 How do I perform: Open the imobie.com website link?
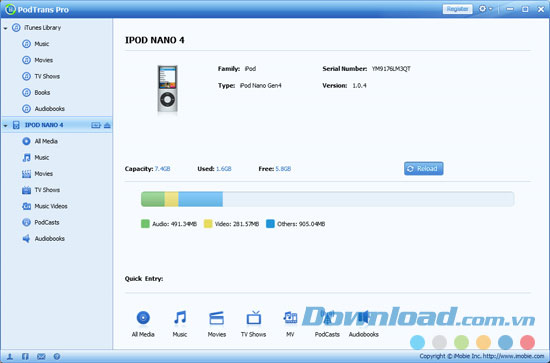point(514,356)
